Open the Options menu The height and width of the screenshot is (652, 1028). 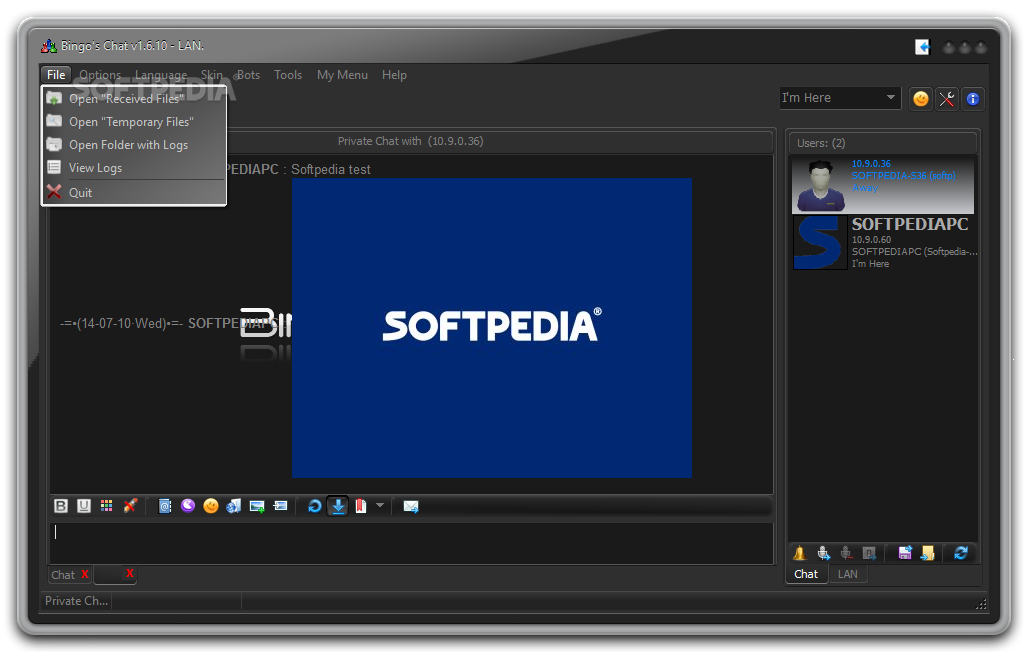100,75
